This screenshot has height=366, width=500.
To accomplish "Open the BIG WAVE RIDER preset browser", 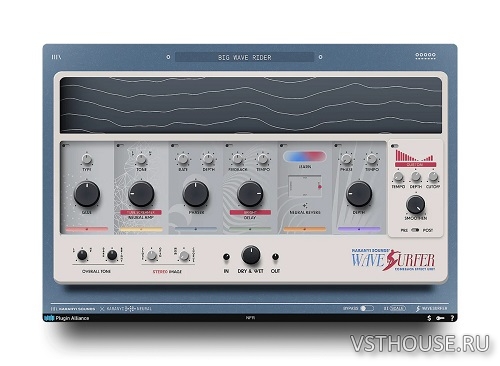I will coord(244,57).
